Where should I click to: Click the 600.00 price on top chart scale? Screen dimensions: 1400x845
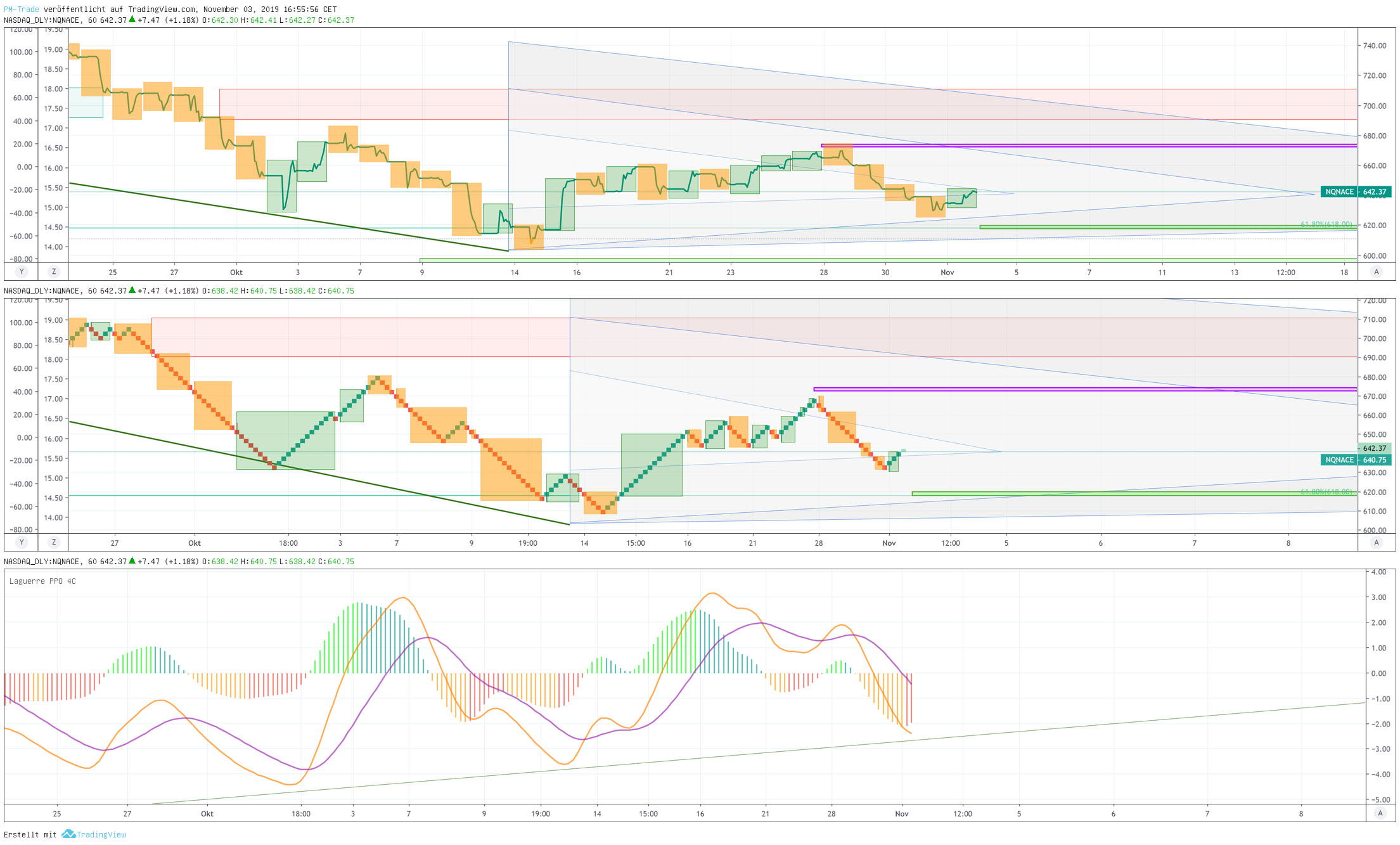(x=1375, y=255)
